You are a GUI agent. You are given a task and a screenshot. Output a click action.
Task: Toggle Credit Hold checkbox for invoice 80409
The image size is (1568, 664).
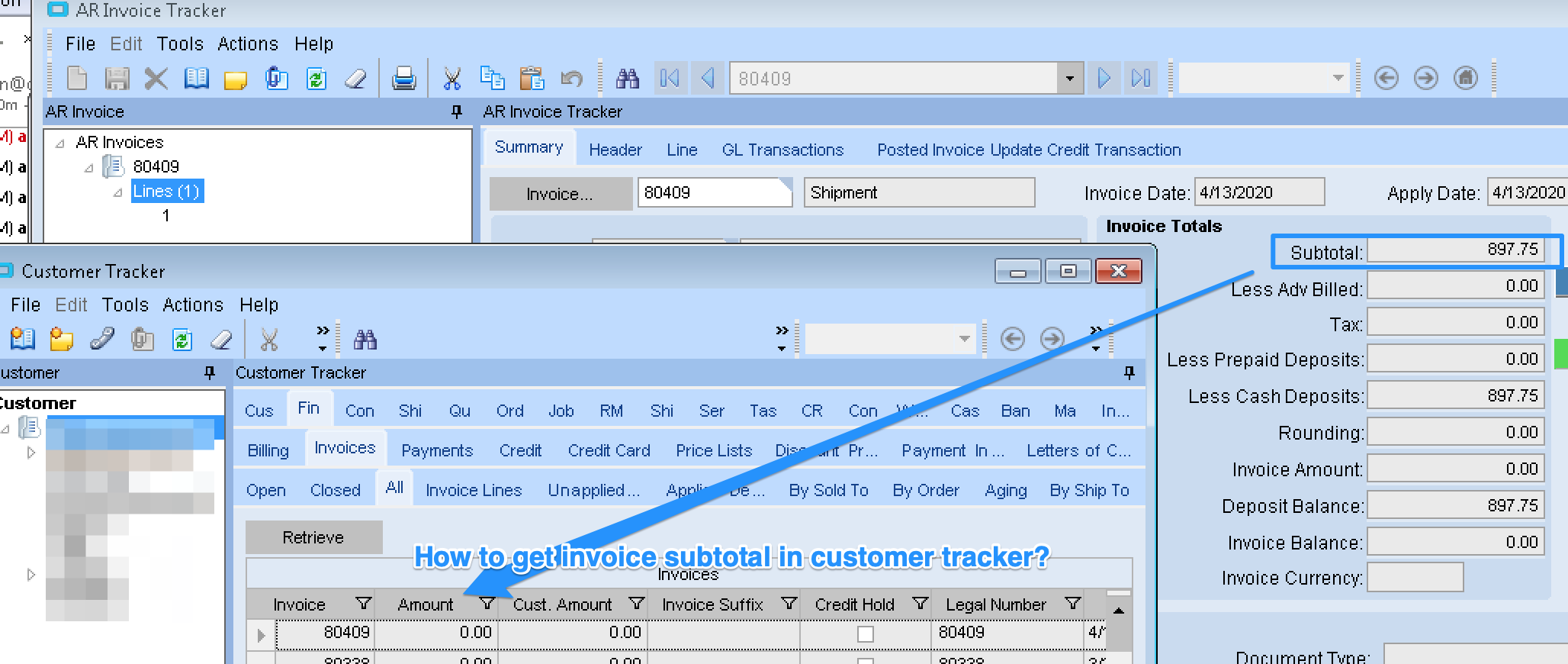(866, 633)
